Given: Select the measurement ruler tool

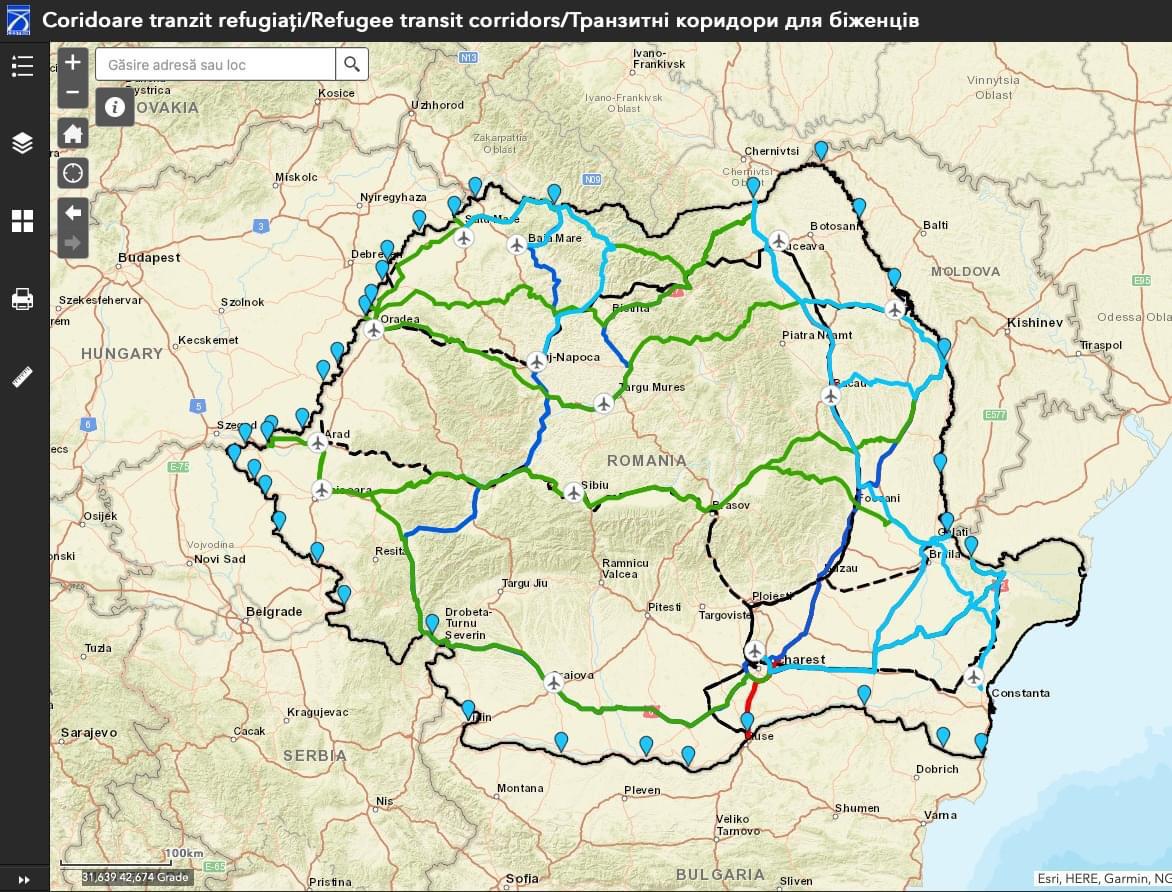Looking at the screenshot, I should tap(22, 377).
